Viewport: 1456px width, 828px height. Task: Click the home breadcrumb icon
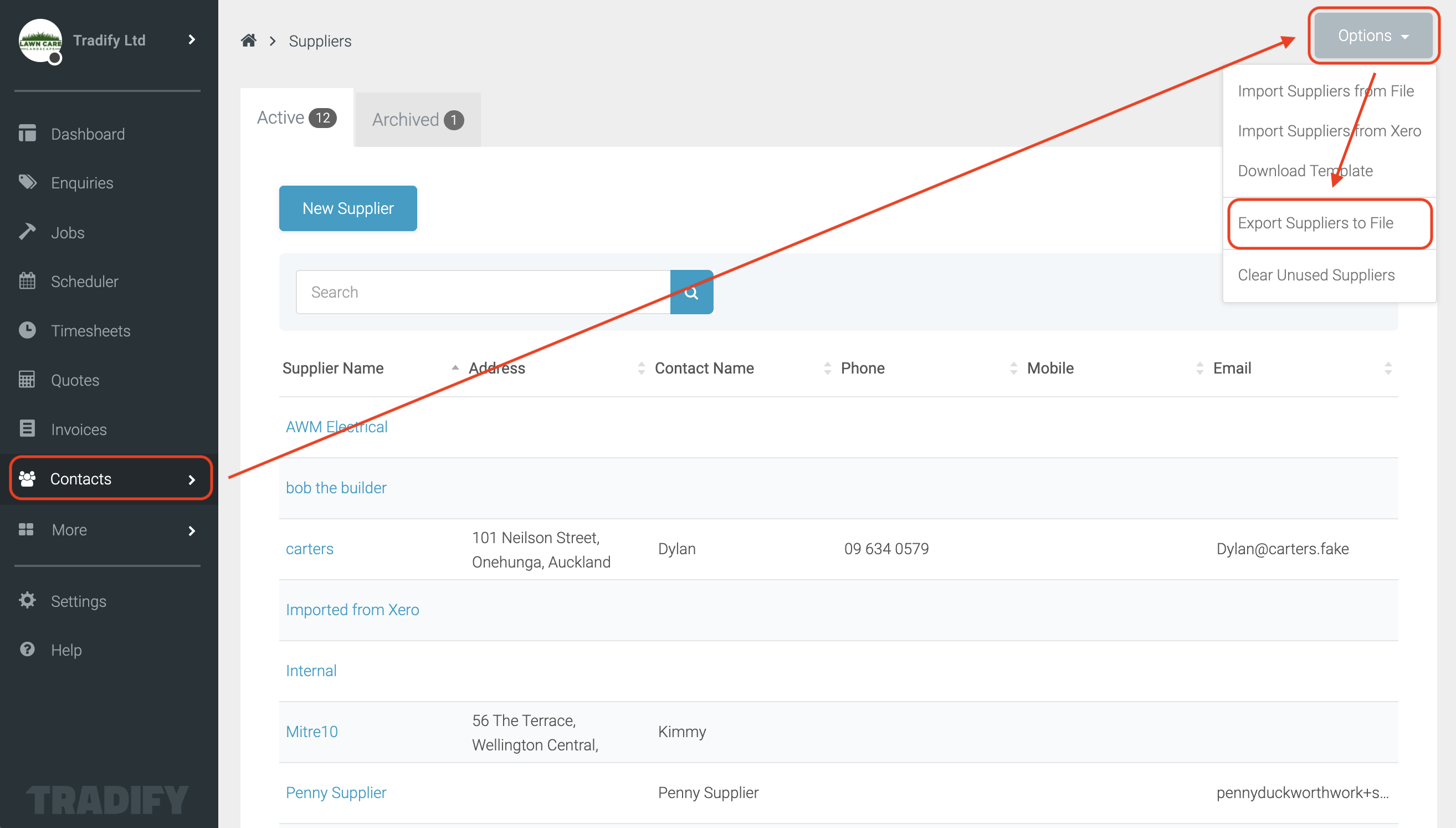coord(248,40)
